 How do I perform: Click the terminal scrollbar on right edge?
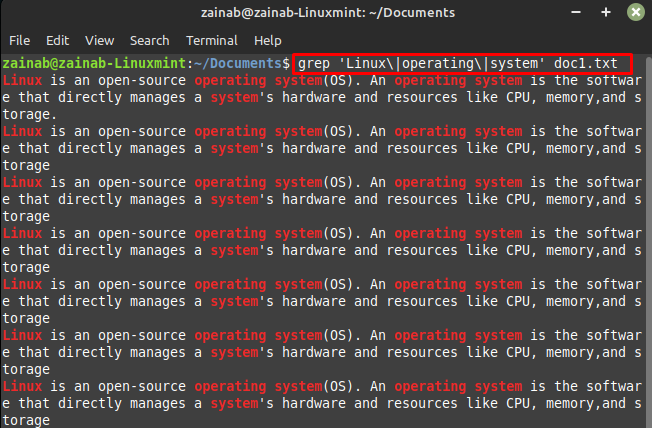point(649,241)
